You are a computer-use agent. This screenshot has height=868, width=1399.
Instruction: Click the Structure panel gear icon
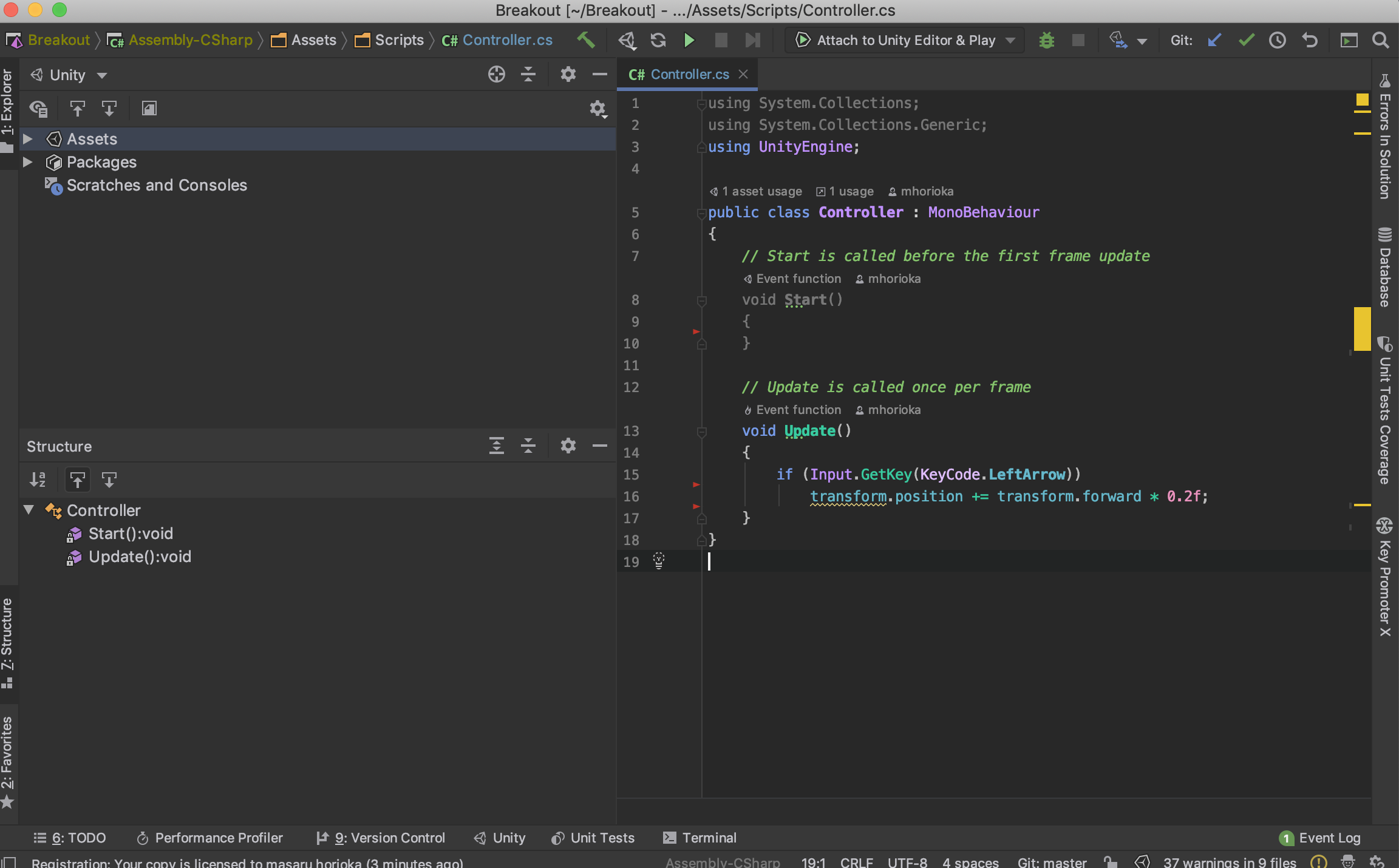[x=568, y=446]
